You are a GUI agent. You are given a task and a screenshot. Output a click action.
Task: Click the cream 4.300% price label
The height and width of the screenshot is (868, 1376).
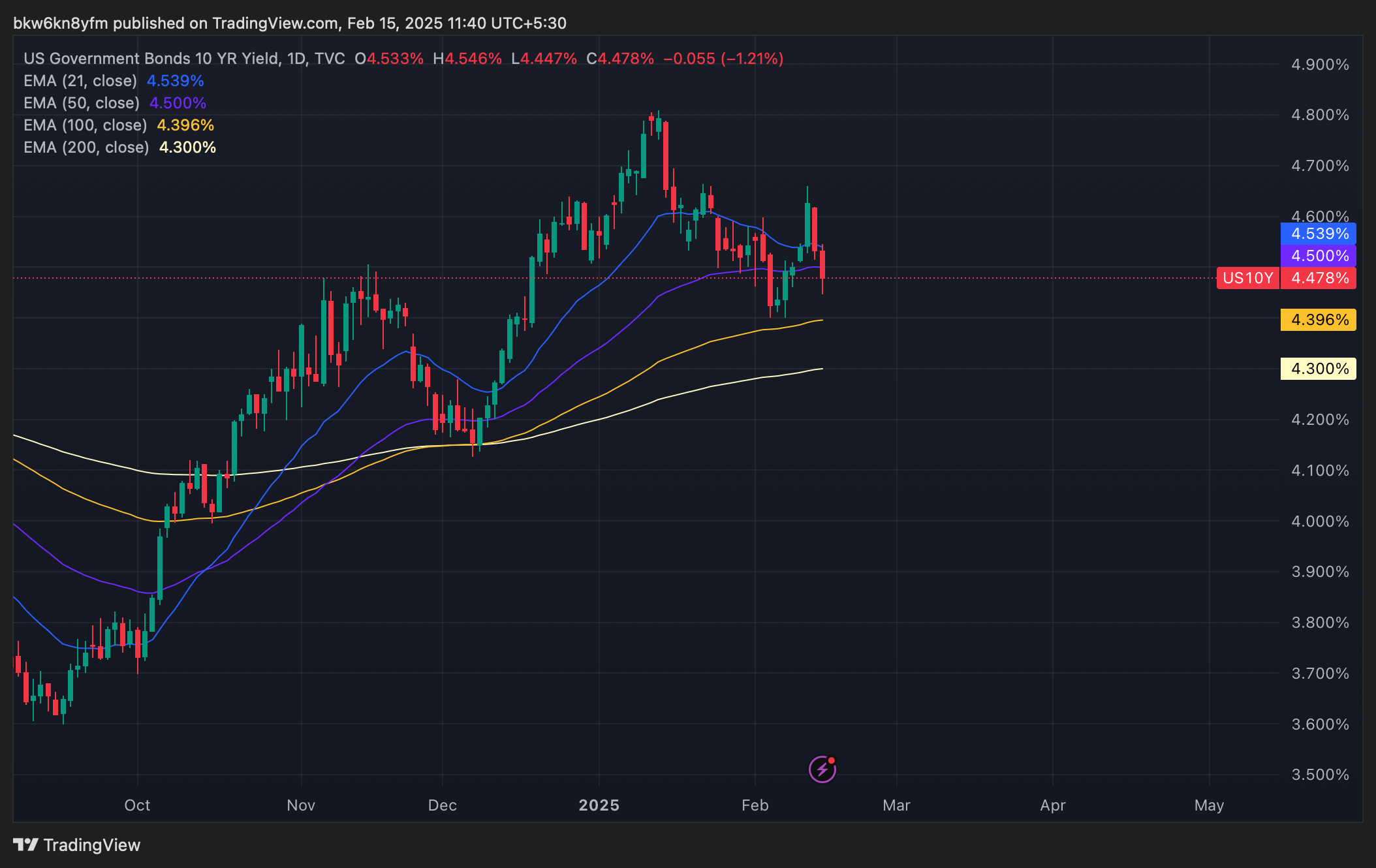(x=1319, y=369)
